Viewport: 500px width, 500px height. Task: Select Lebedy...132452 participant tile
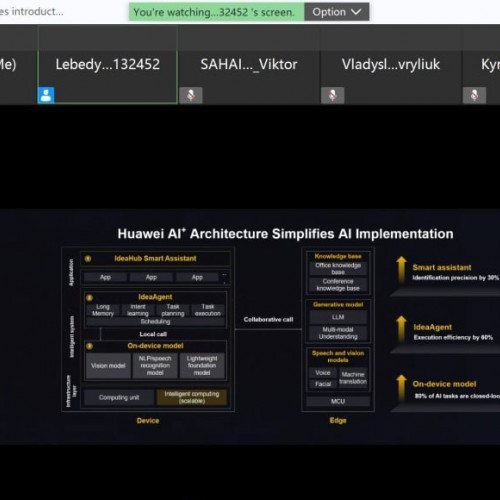(x=107, y=65)
